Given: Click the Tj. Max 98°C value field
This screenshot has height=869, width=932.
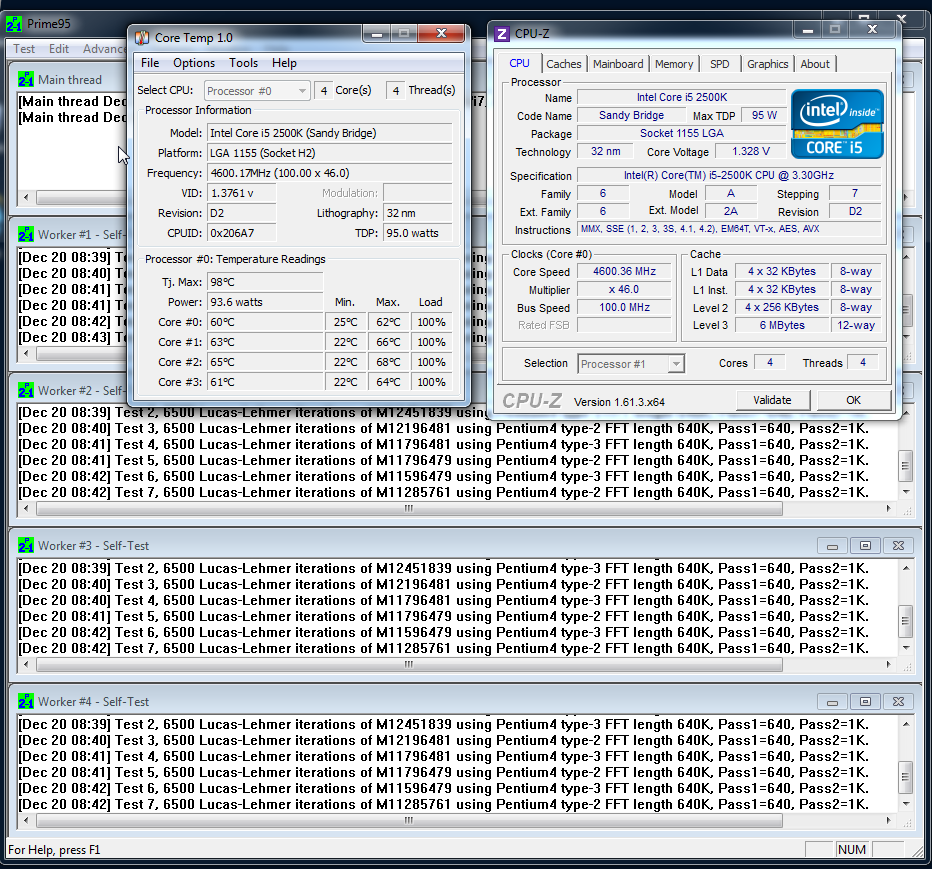Looking at the screenshot, I should pos(265,282).
